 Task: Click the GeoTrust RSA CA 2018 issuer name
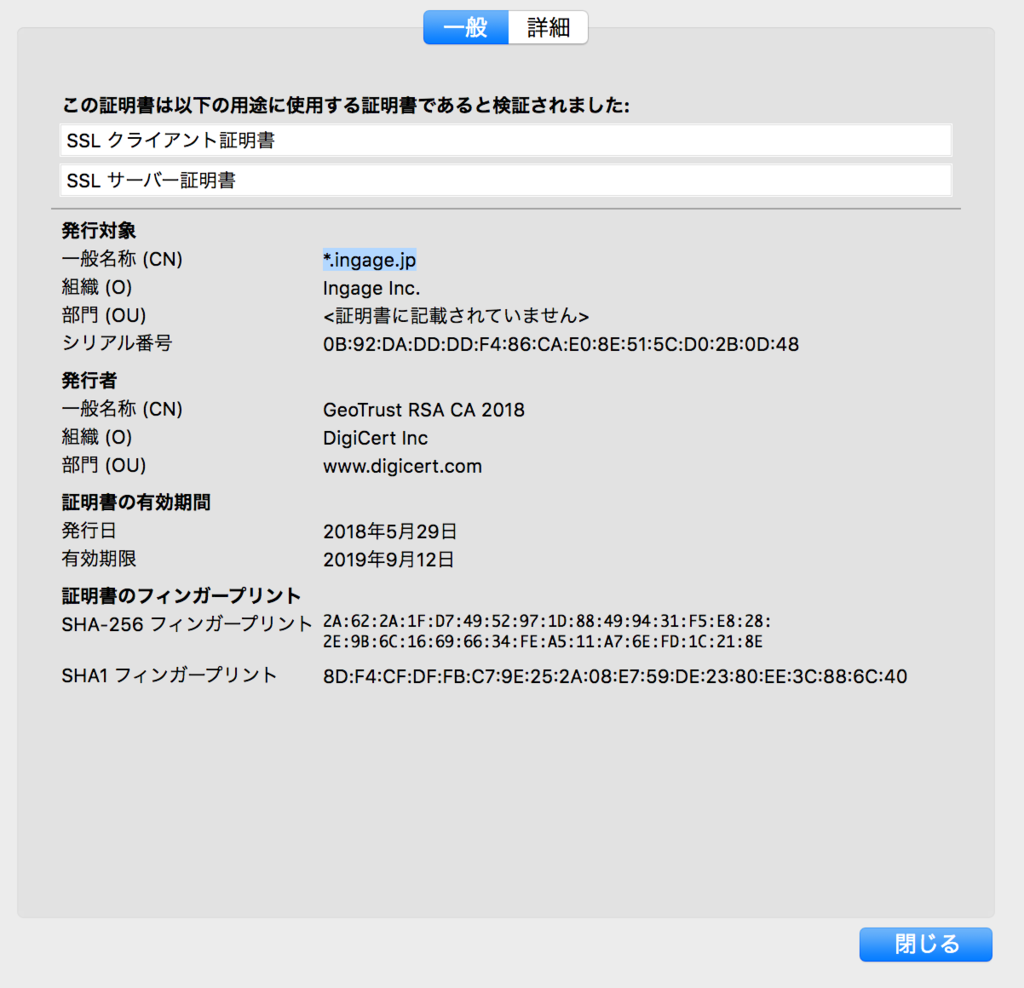(x=423, y=410)
